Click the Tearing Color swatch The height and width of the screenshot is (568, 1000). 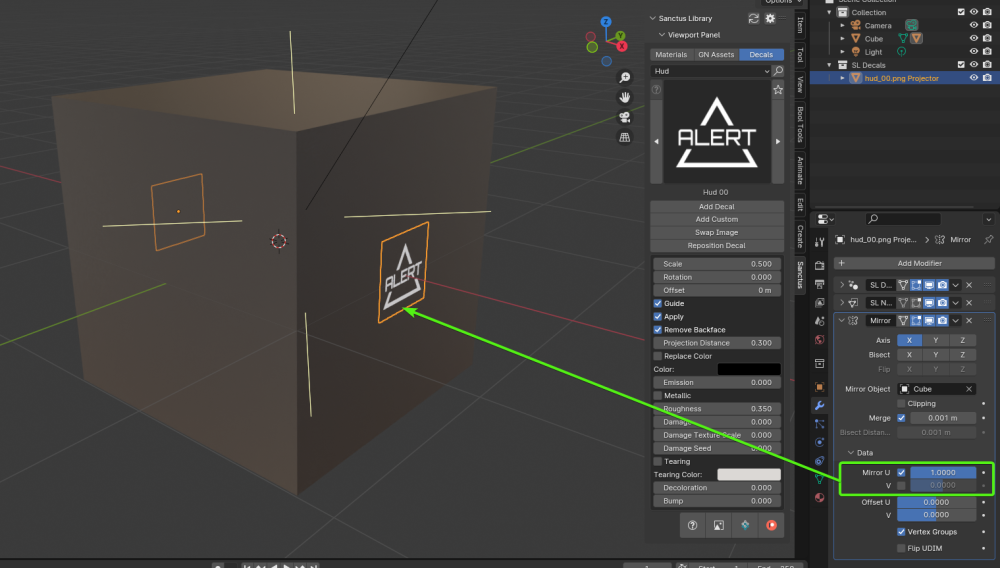click(x=749, y=474)
